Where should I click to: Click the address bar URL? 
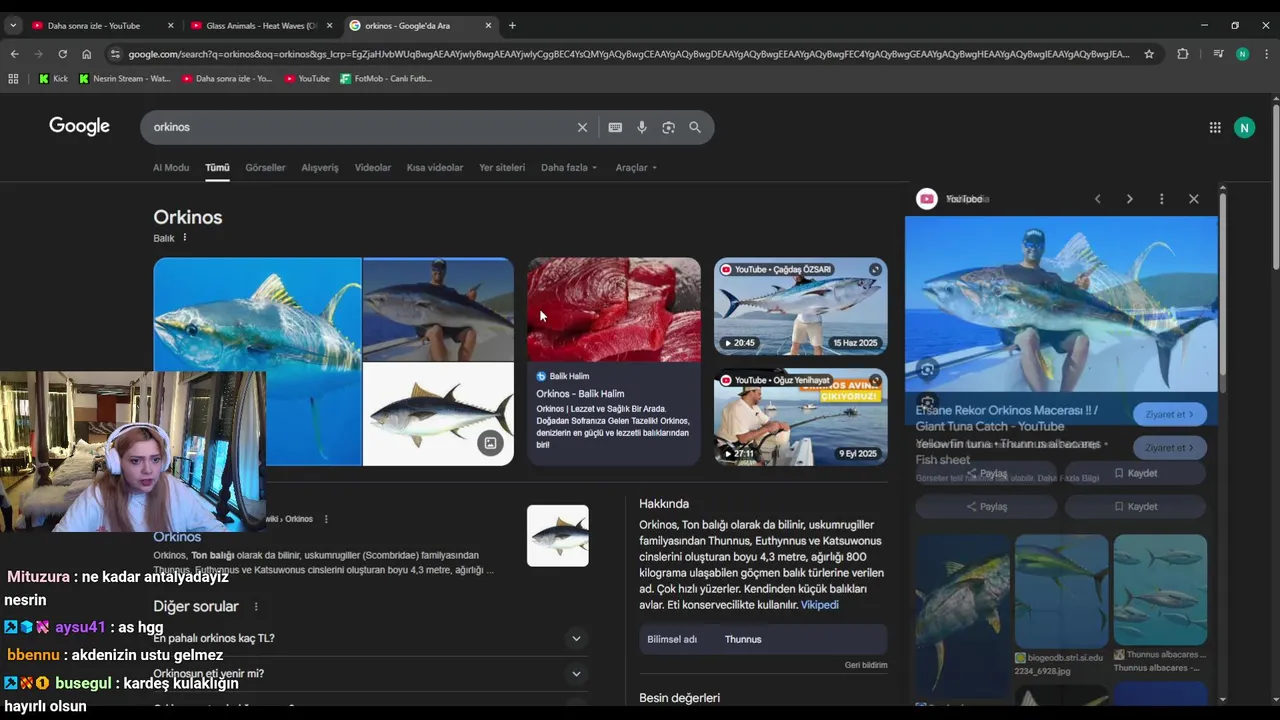tap(628, 54)
